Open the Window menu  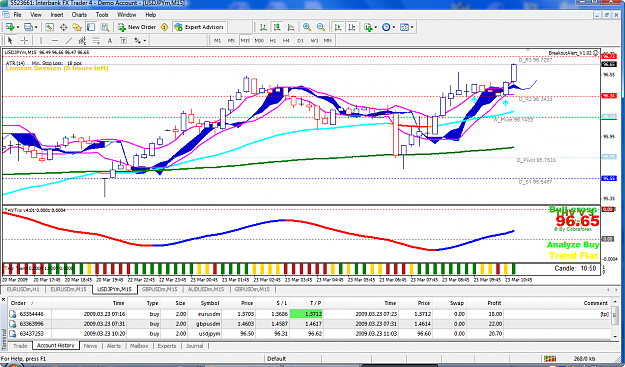pos(127,15)
